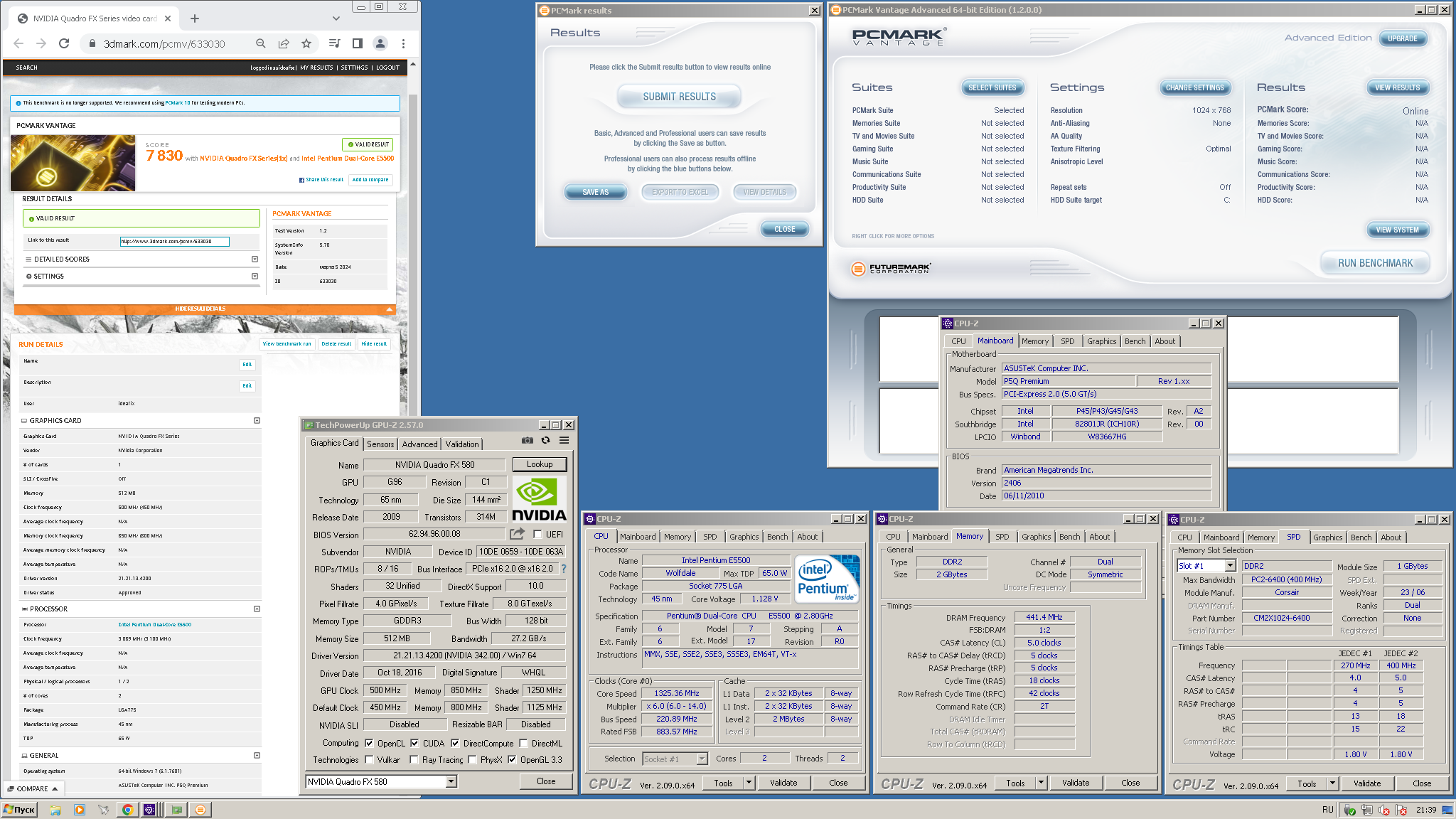Open Chrome media controls icon
This screenshot has width=1456, height=819.
click(335, 43)
